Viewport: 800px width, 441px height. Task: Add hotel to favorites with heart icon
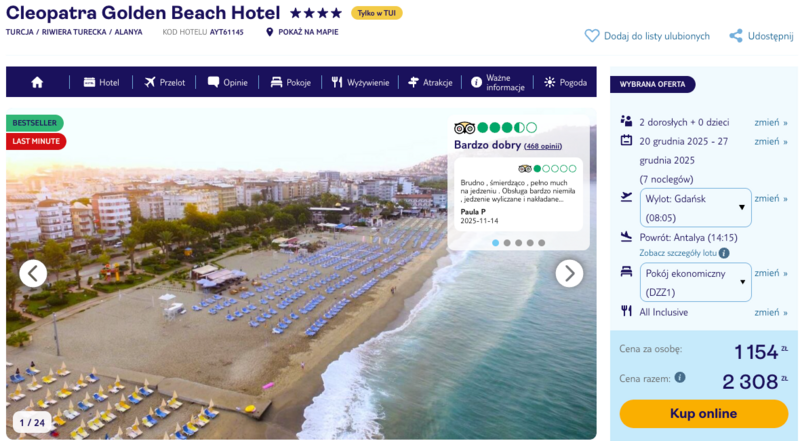coord(592,36)
